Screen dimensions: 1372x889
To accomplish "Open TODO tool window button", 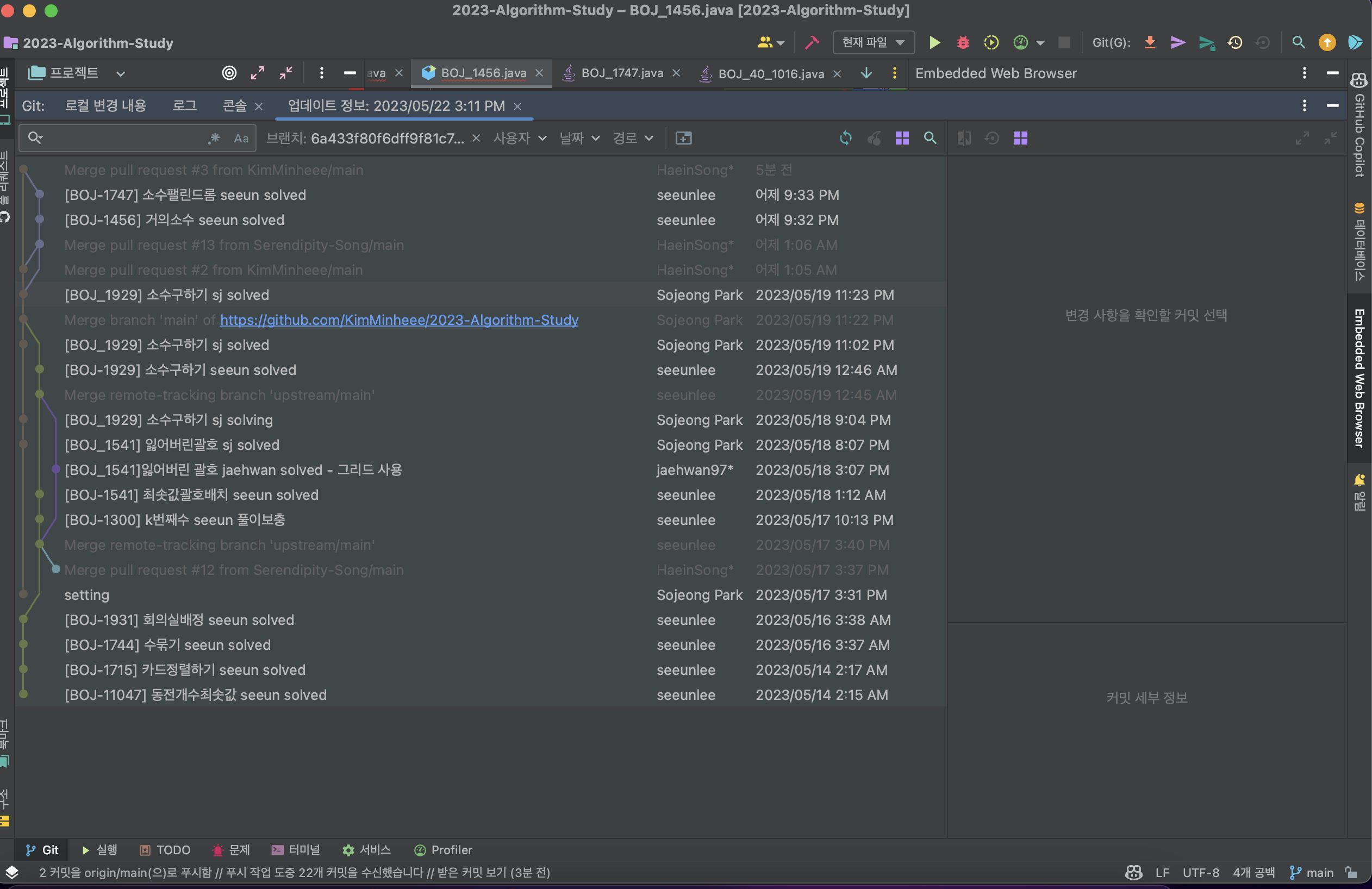I will click(x=165, y=850).
